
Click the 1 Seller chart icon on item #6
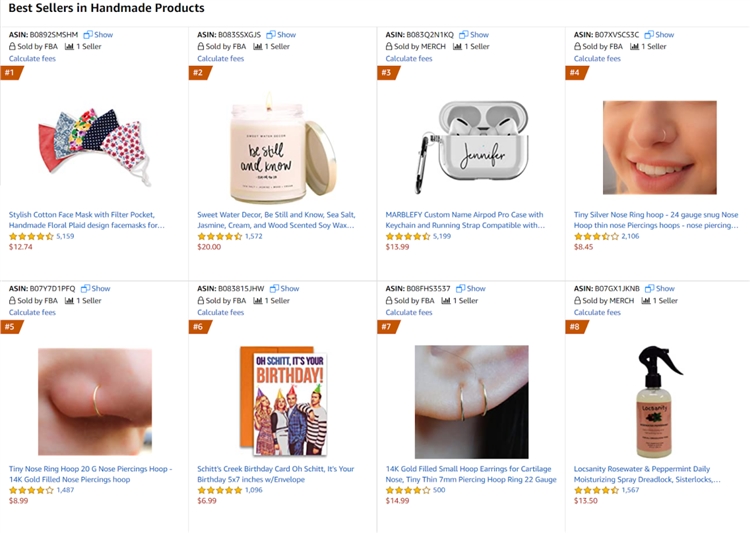(258, 300)
